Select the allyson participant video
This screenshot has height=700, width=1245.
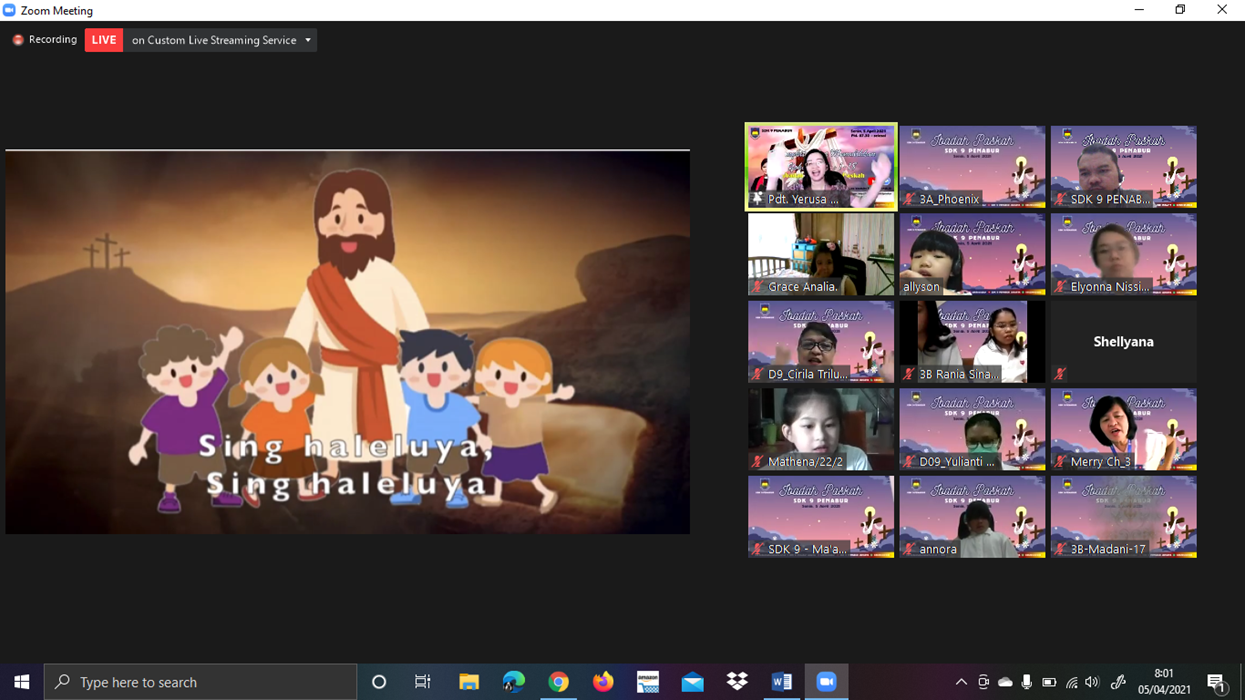[972, 254]
